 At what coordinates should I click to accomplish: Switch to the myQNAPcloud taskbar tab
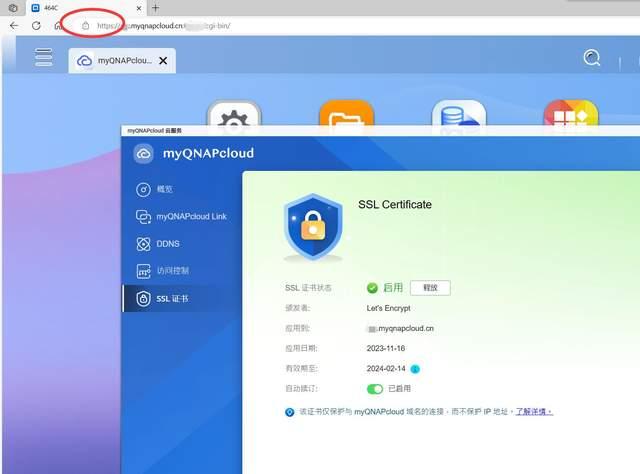(x=122, y=61)
